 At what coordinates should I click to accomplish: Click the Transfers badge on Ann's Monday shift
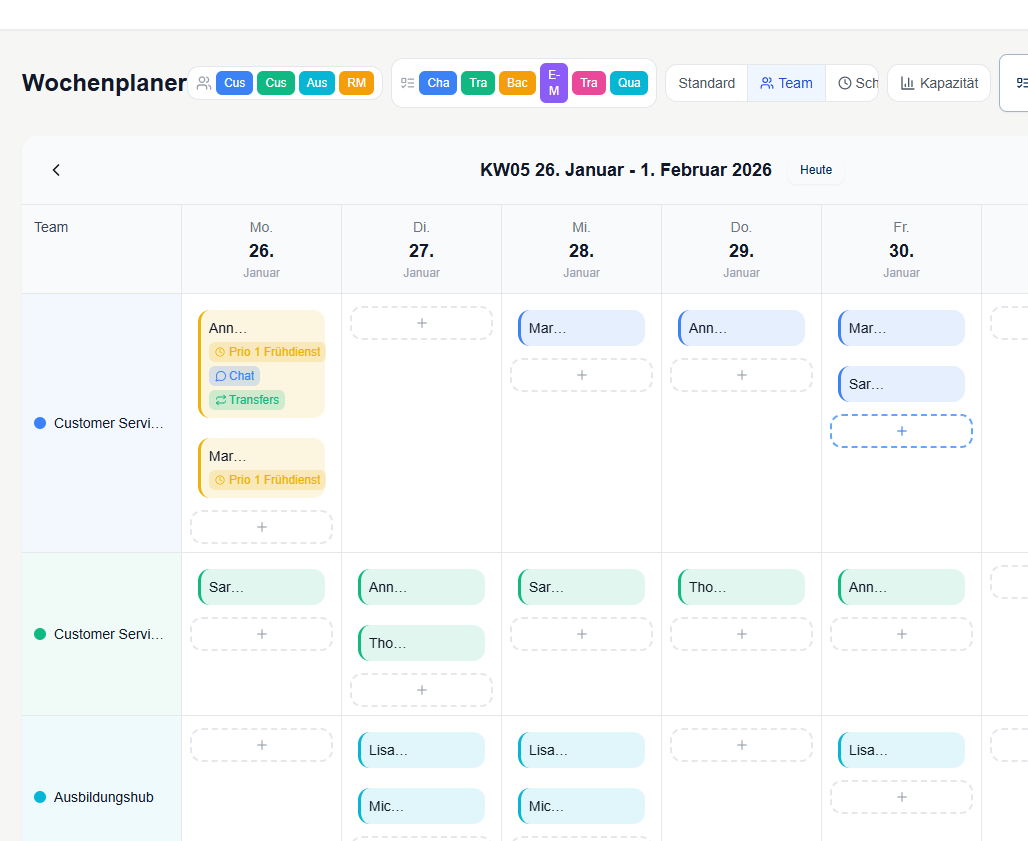pyautogui.click(x=246, y=399)
